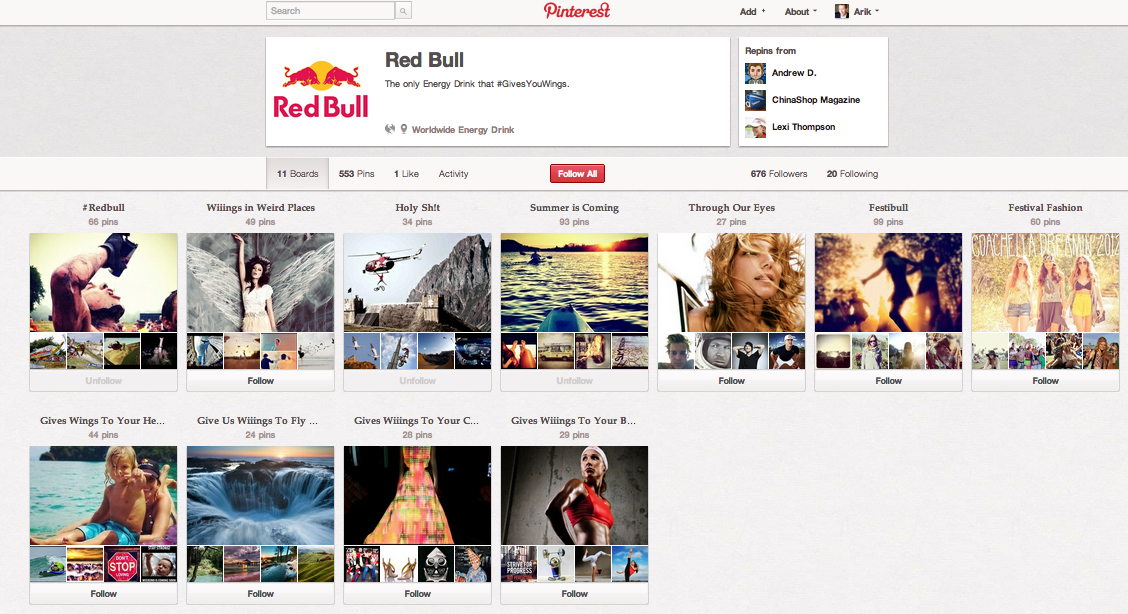Screen dimensions: 1128x614
Task: Open the #Redbull board title
Action: coord(104,207)
